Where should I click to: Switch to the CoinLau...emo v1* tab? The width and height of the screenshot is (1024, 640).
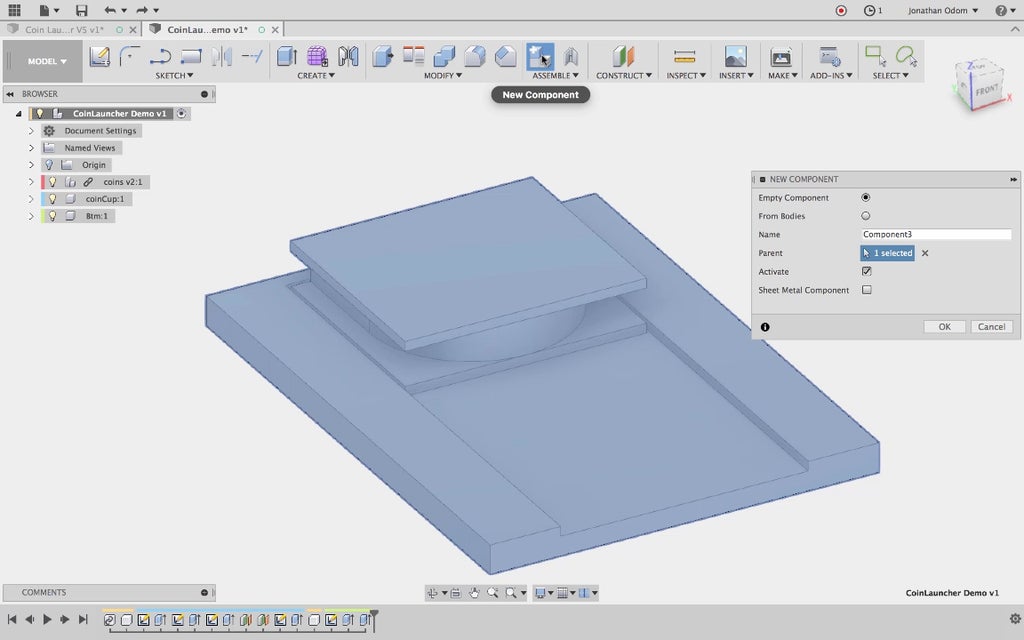[x=207, y=29]
